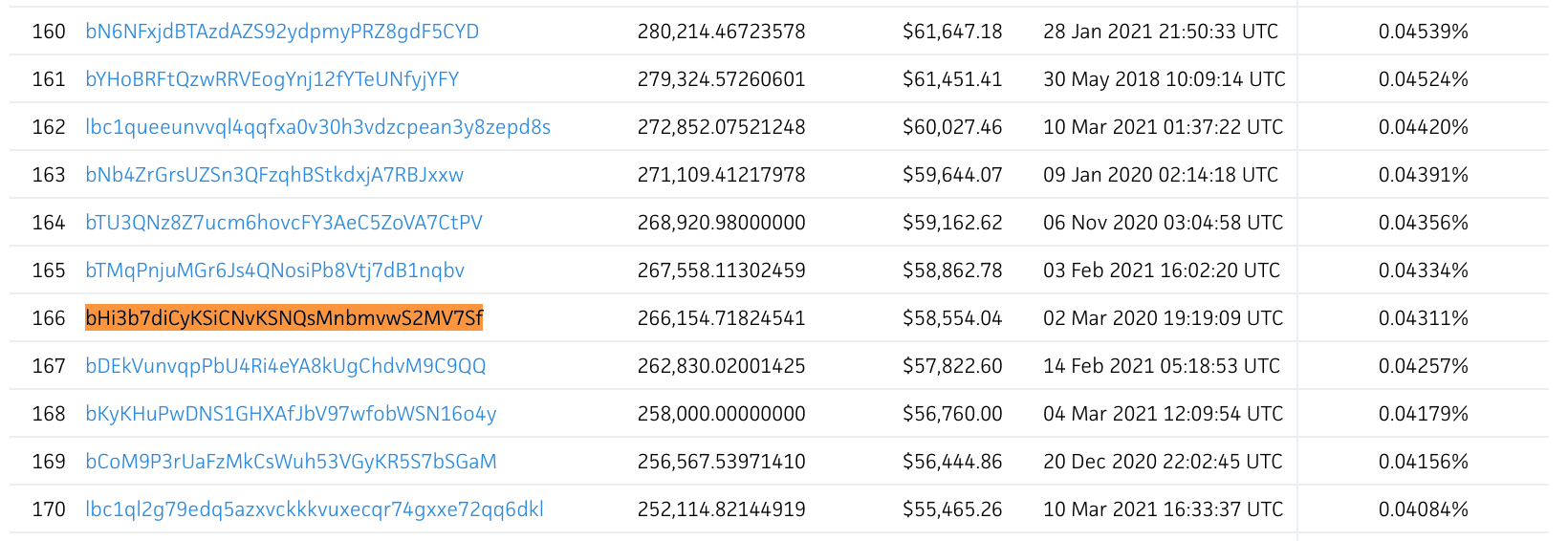Open address bYHoBRFtQzwRRVEogYnj12fYTeUNfyjYFY
Image resolution: width=1568 pixels, height=541 pixels.
point(272,79)
